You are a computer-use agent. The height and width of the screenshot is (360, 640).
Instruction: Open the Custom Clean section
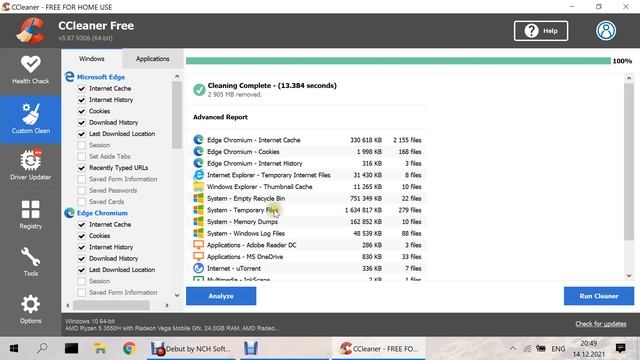31,119
